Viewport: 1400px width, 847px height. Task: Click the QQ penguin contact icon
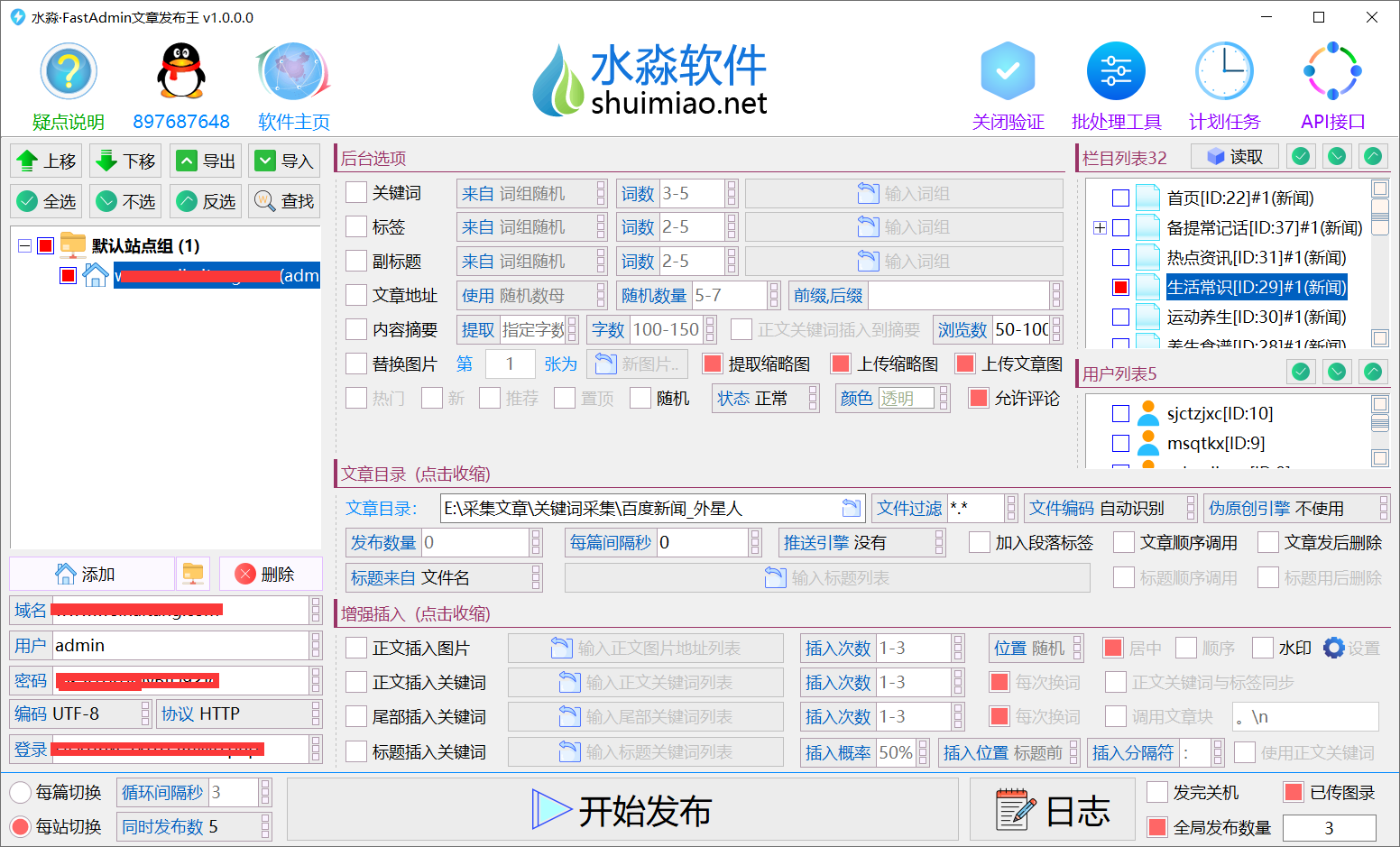tap(181, 71)
